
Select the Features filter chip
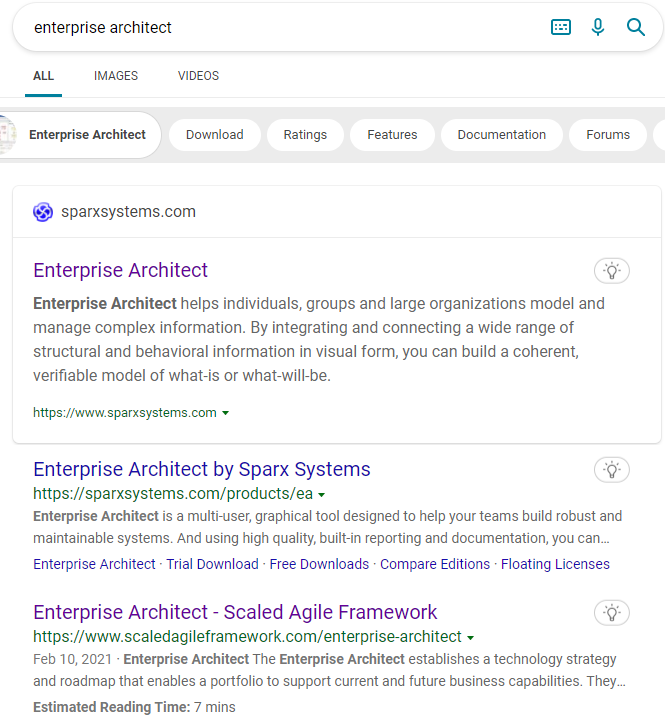[392, 135]
